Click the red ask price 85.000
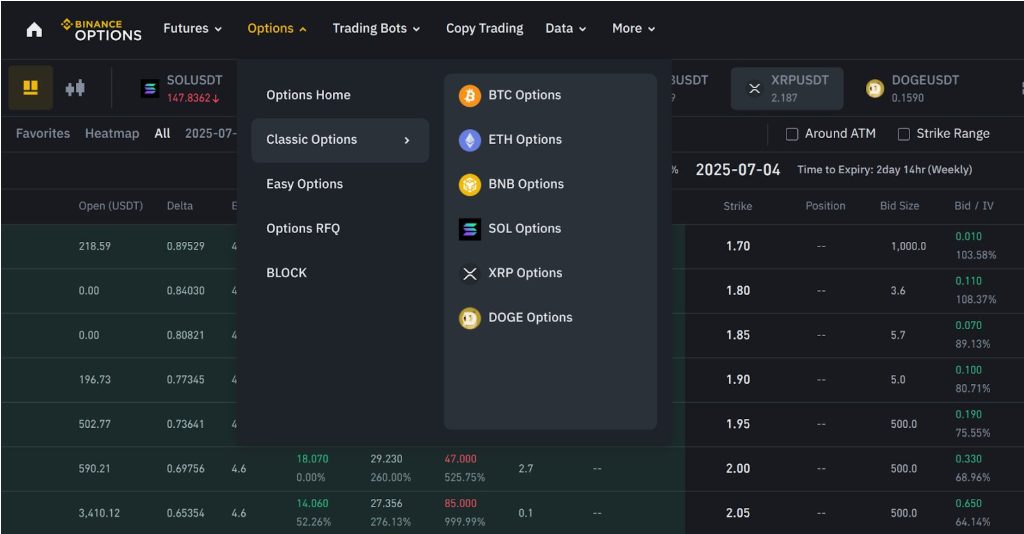This screenshot has width=1024, height=534. [x=460, y=503]
